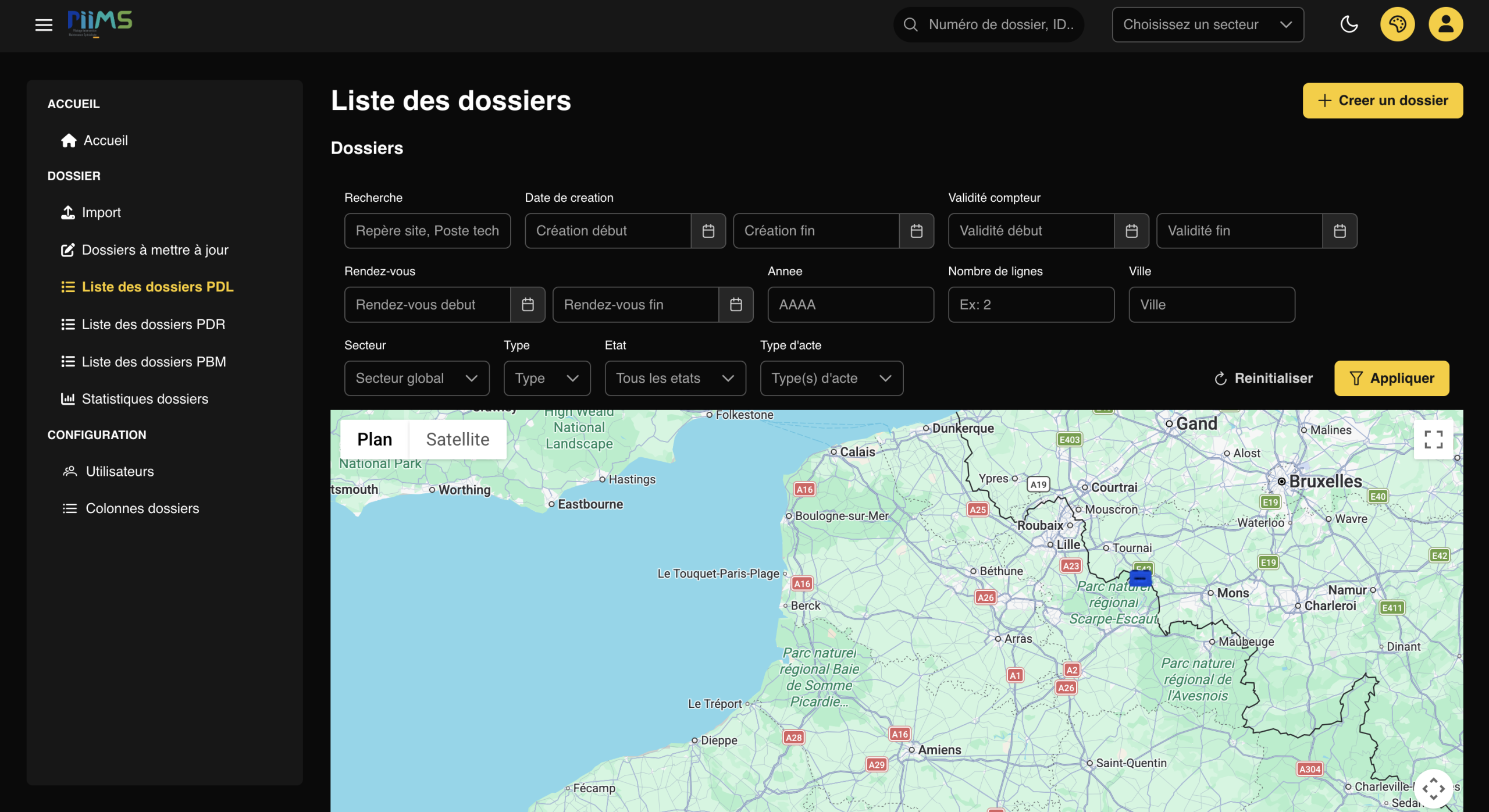Switch map to Satellite view
This screenshot has width=1489, height=812.
(x=457, y=440)
